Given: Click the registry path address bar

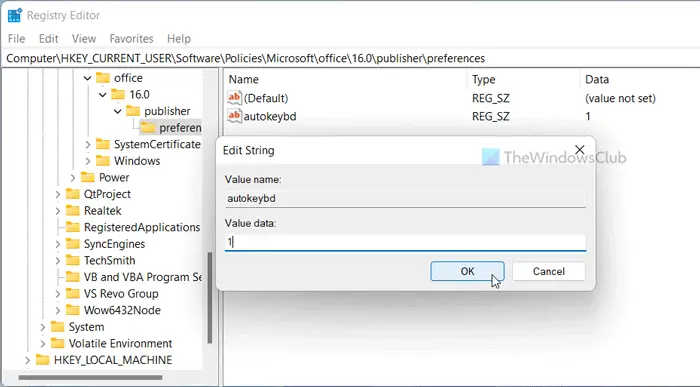Looking at the screenshot, I should [350, 58].
